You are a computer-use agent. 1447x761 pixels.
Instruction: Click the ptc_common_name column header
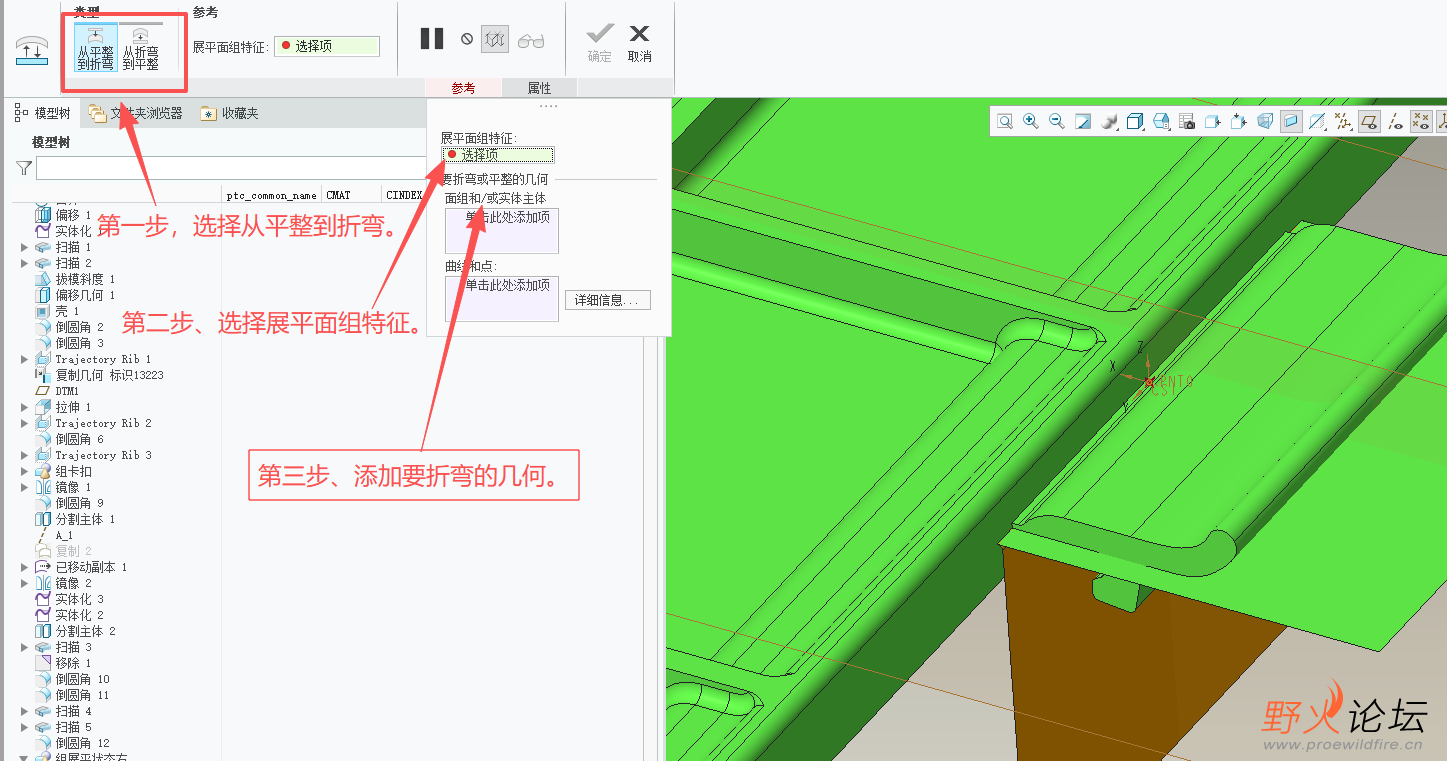[x=272, y=195]
